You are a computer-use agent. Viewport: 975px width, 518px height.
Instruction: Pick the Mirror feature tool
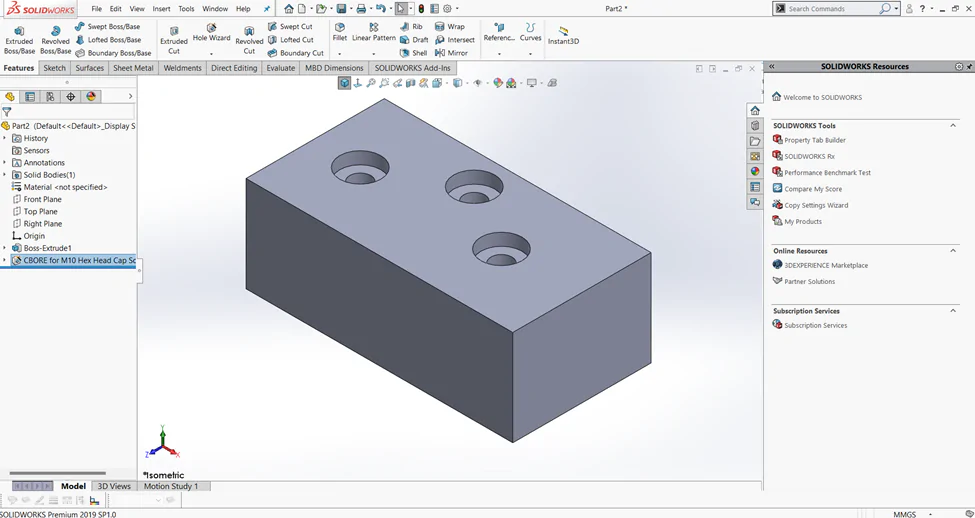(x=451, y=53)
